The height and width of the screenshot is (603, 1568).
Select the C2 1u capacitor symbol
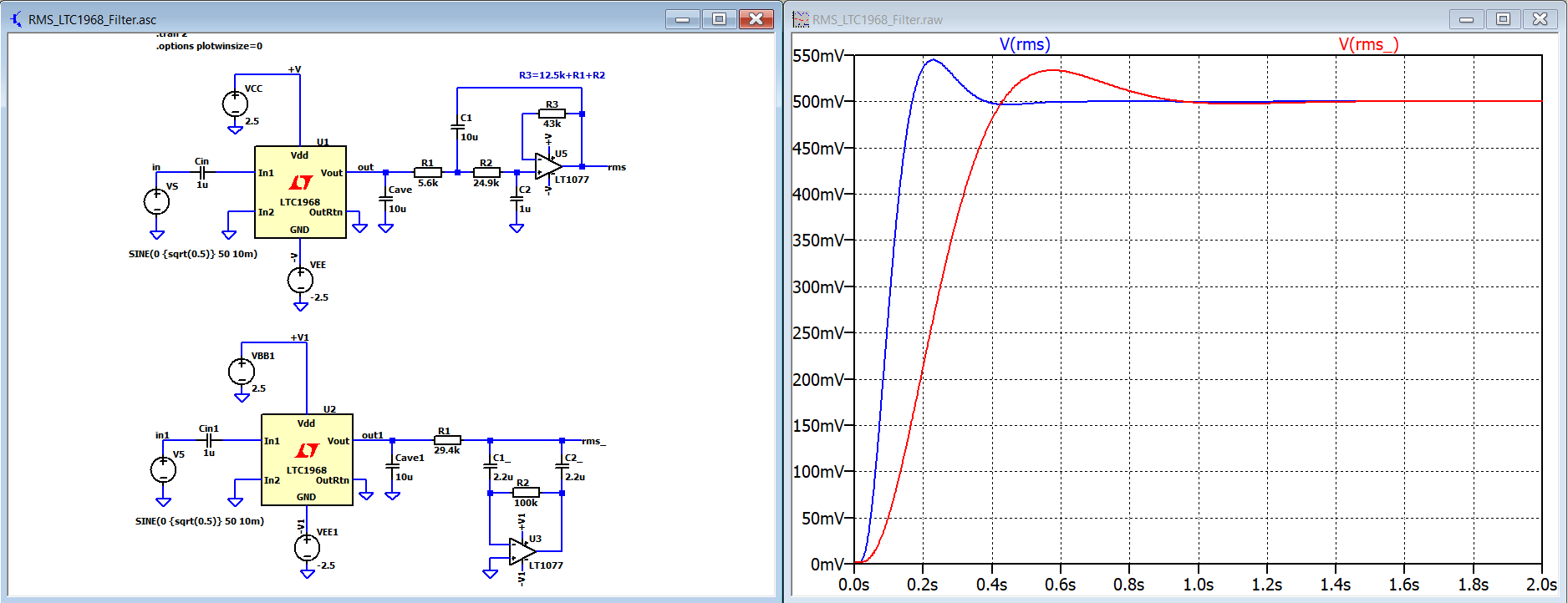[517, 199]
